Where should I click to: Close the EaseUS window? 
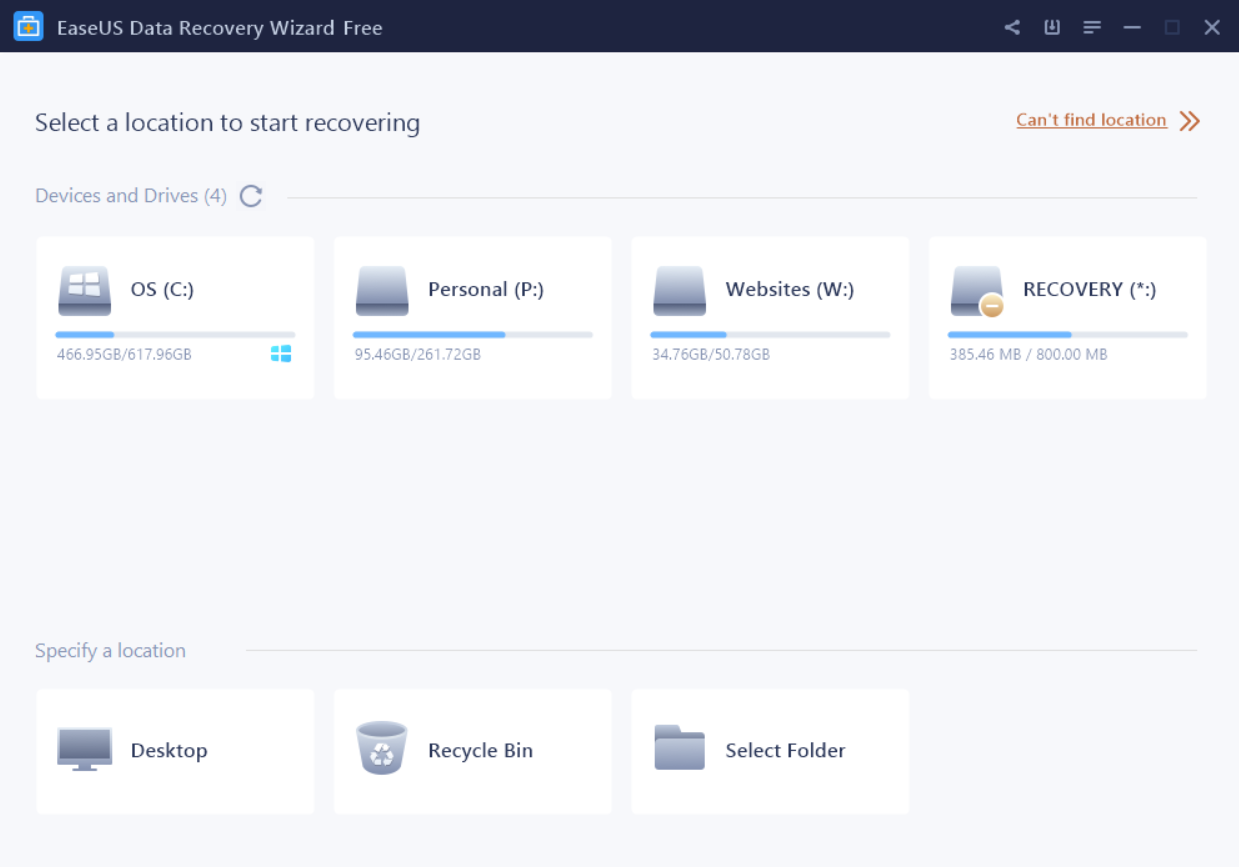point(1212,27)
